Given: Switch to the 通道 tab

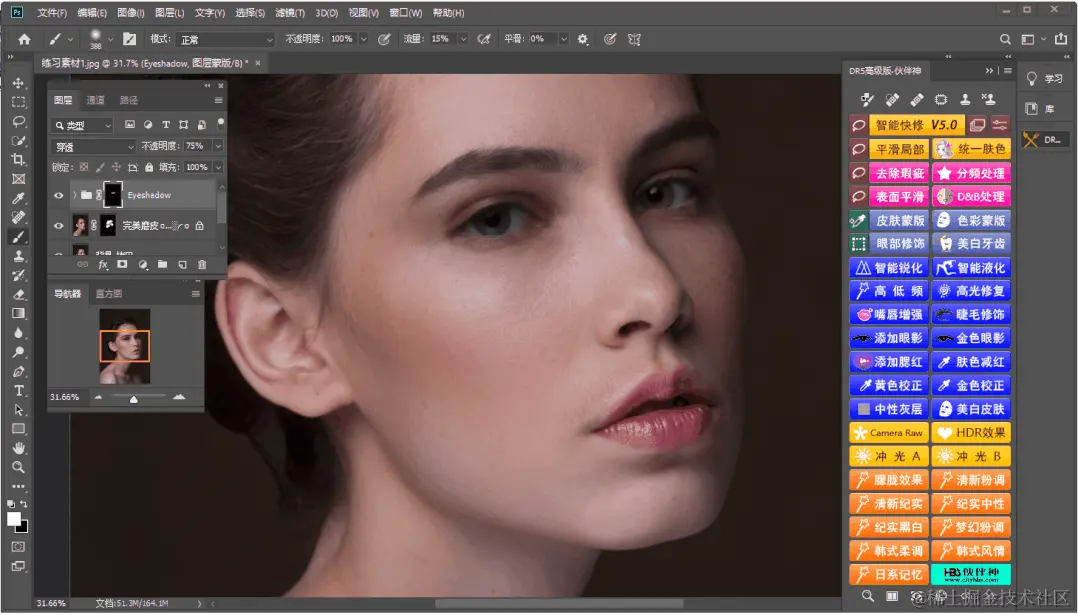Looking at the screenshot, I should click(x=95, y=100).
